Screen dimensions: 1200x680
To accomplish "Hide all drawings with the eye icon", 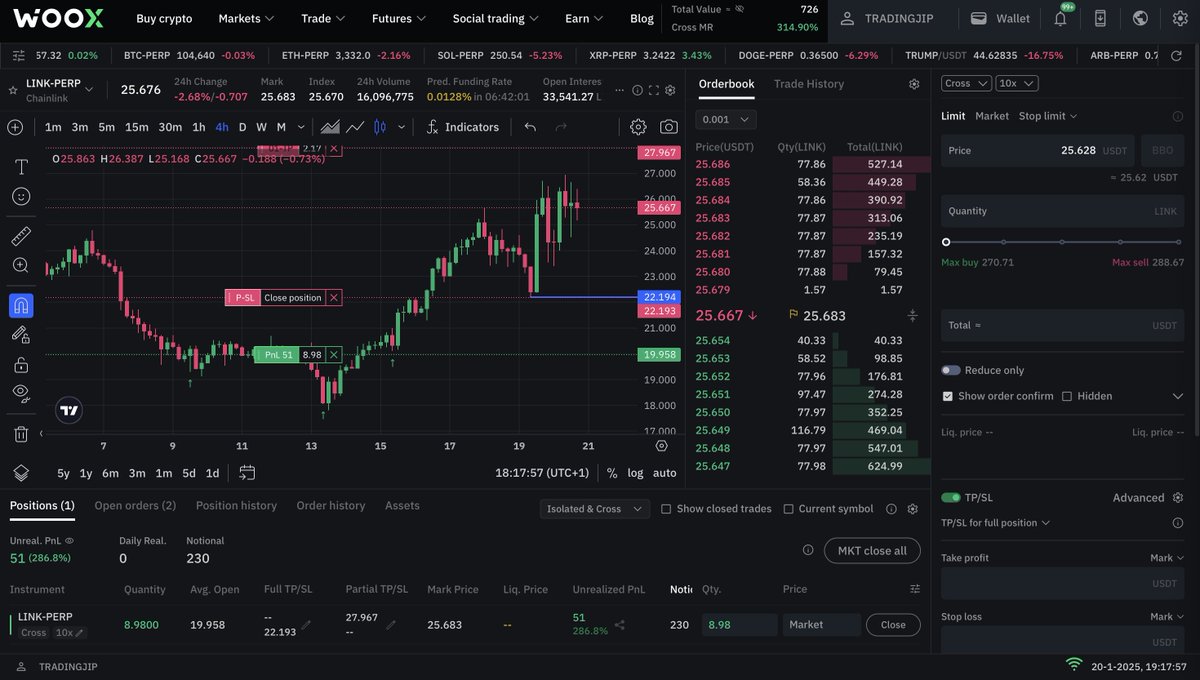I will tap(21, 392).
